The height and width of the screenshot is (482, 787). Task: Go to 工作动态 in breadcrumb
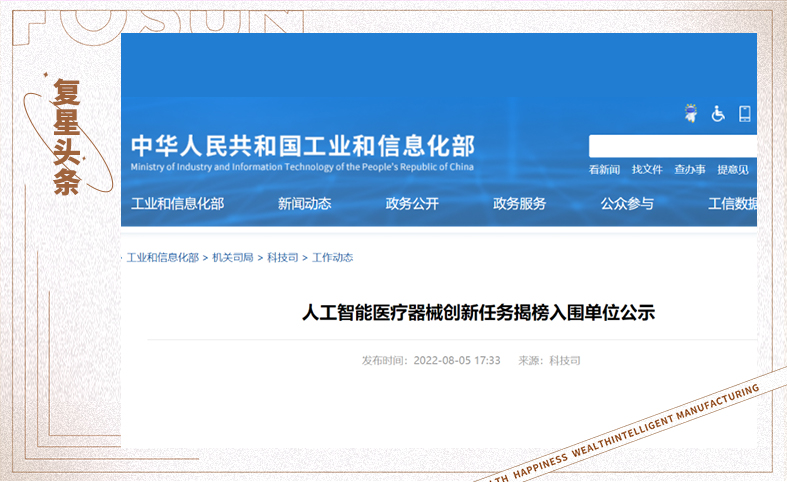coord(333,258)
